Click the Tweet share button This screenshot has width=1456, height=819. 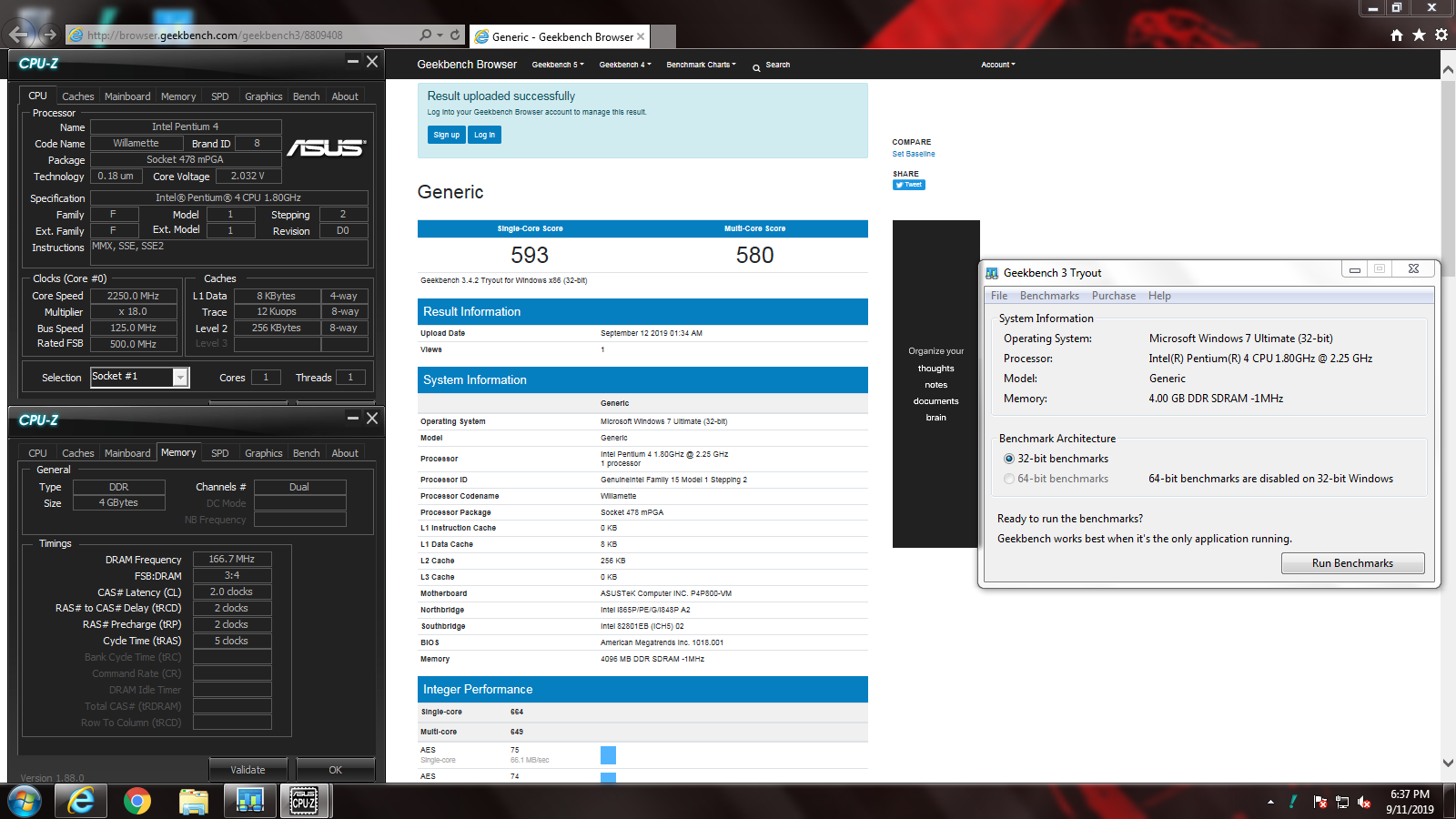909,185
